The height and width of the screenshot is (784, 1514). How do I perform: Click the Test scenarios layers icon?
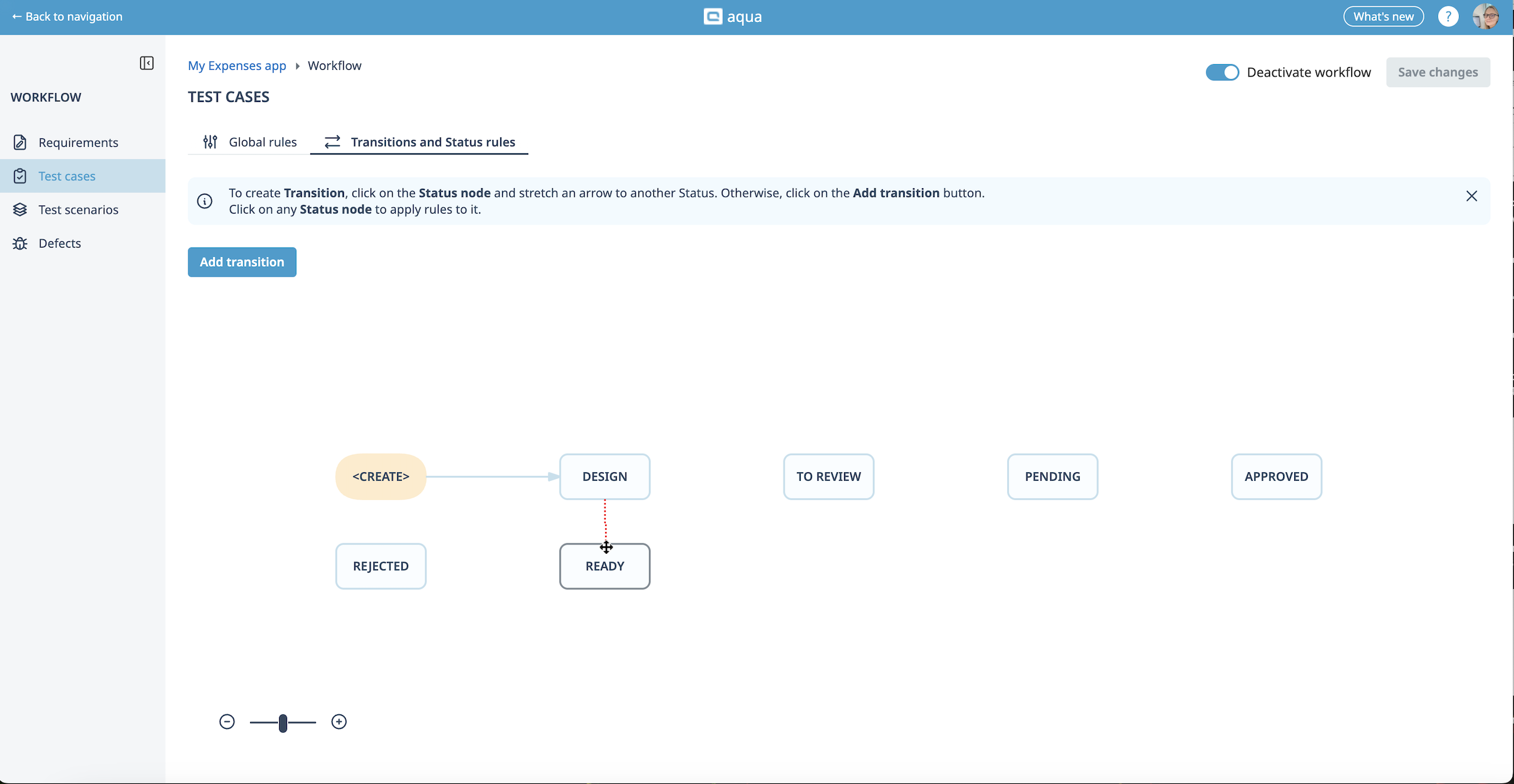click(20, 210)
